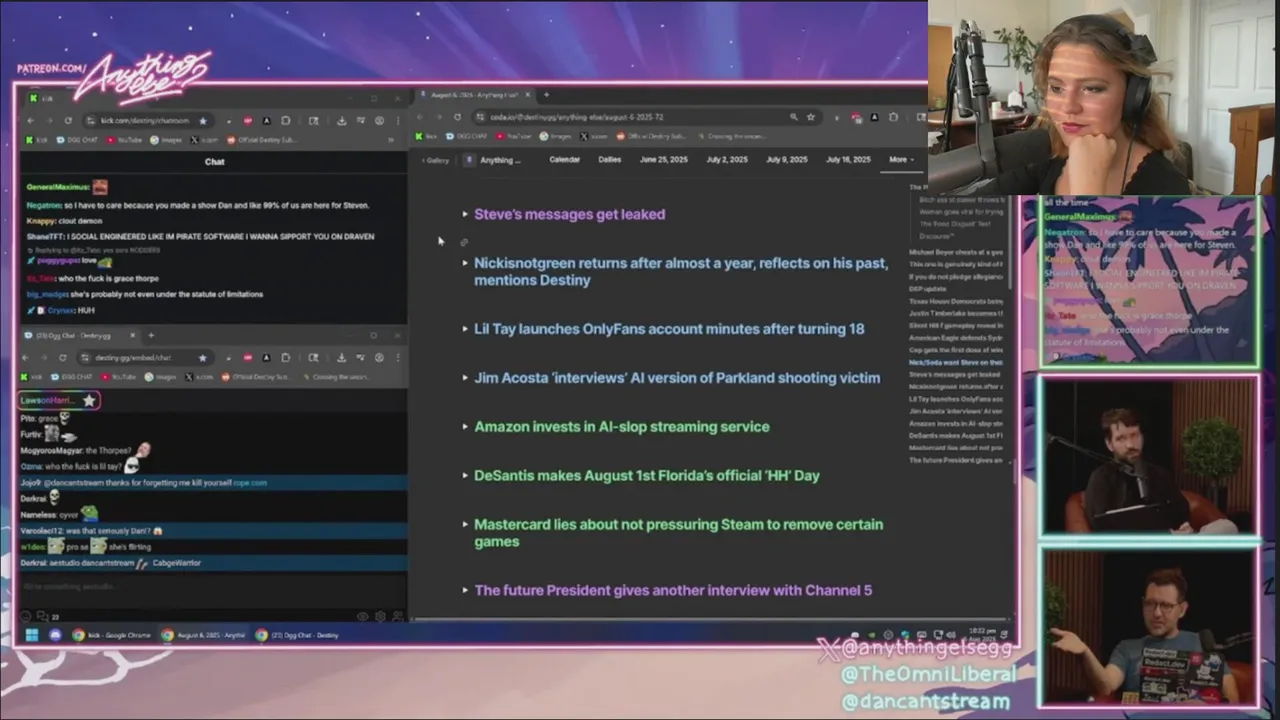Click taskbar clock in system tray
The width and height of the screenshot is (1280, 720).
click(982, 634)
